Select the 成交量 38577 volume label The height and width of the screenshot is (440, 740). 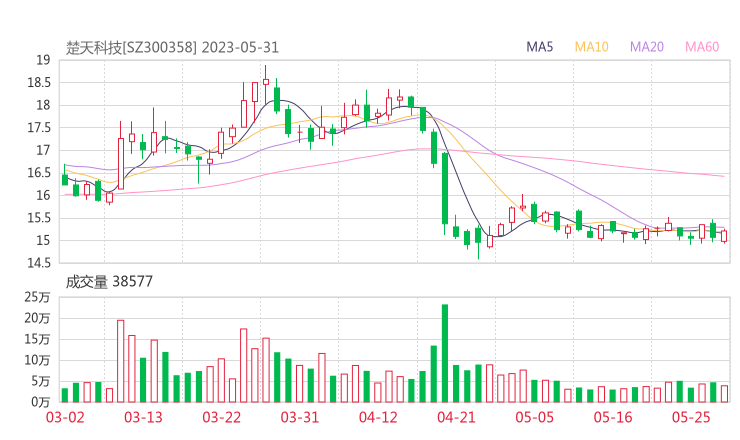tap(109, 282)
